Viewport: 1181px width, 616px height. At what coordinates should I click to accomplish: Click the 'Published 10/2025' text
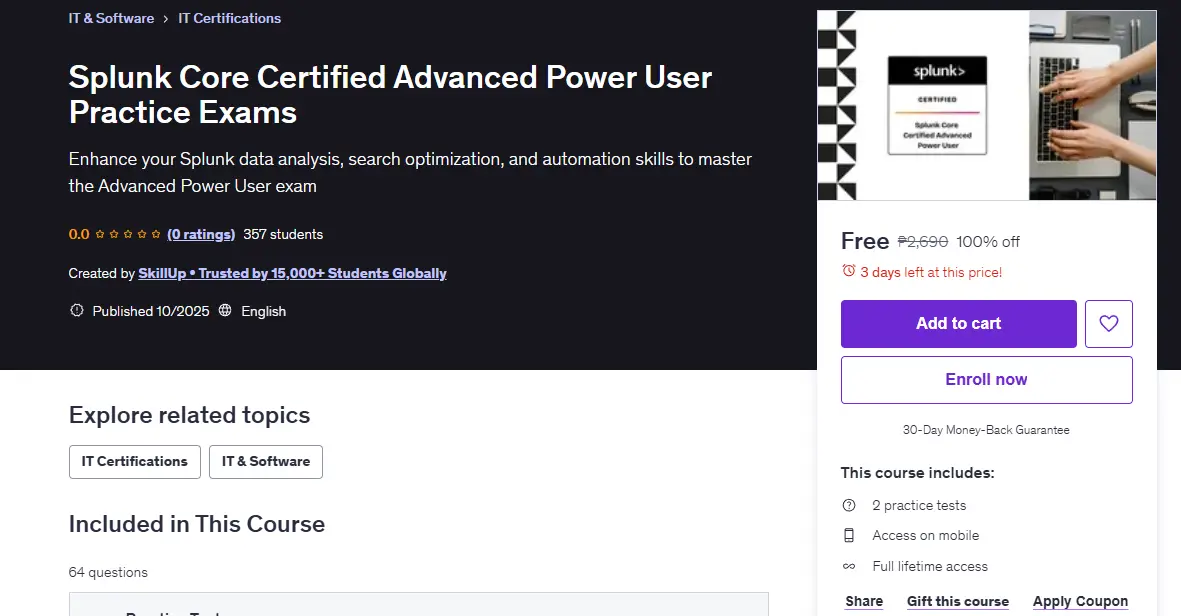tap(151, 311)
